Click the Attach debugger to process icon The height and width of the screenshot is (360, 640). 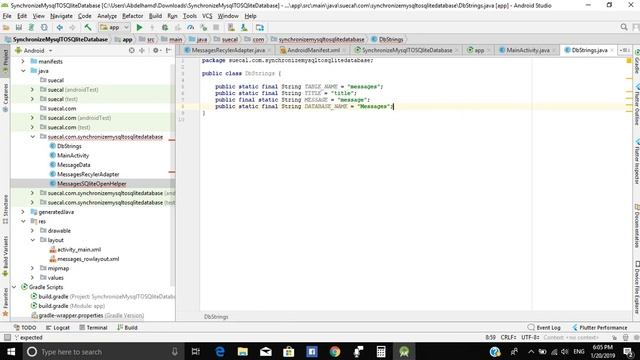tap(203, 28)
